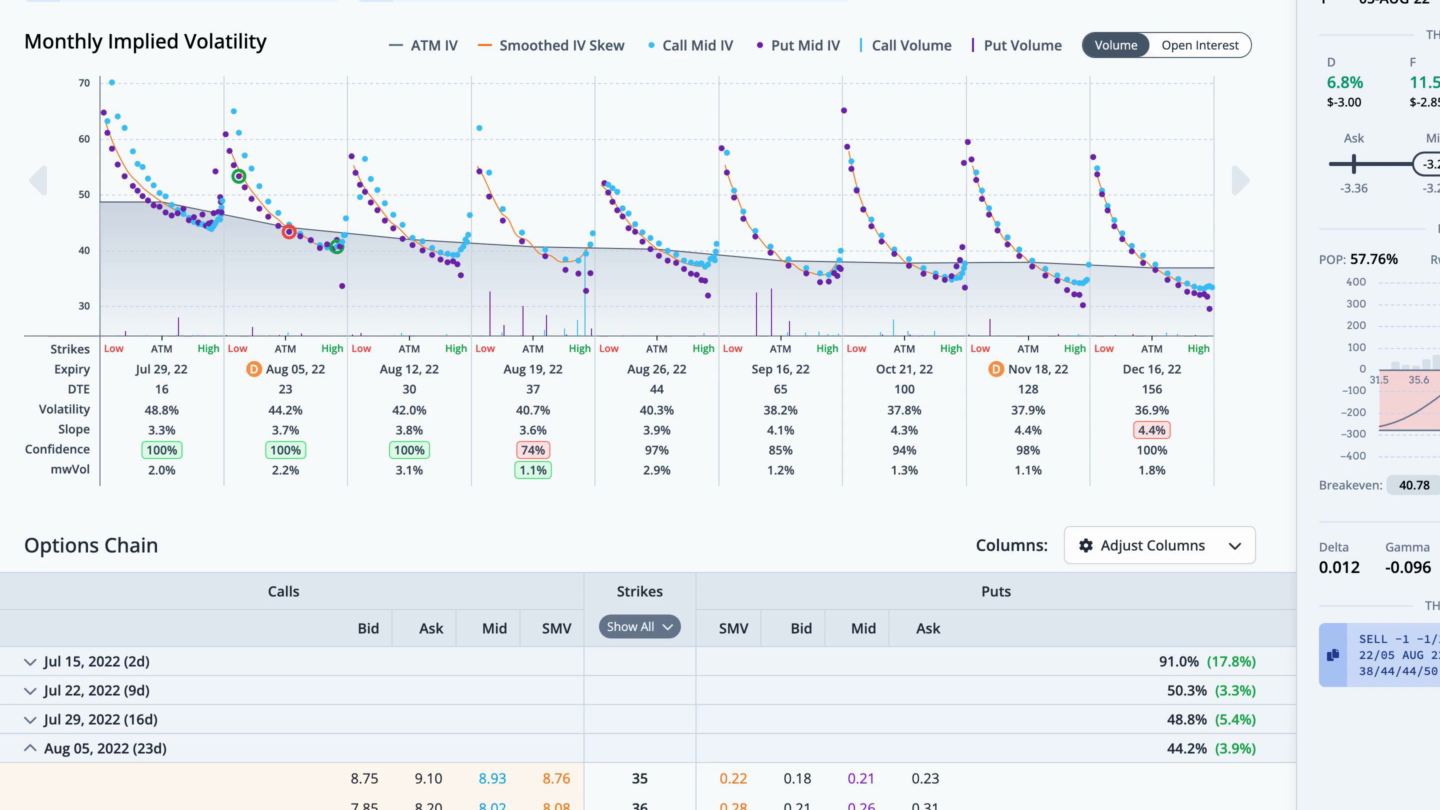1440x810 pixels.
Task: Click the orange D badge beside Aug 05, 22
Action: click(254, 369)
